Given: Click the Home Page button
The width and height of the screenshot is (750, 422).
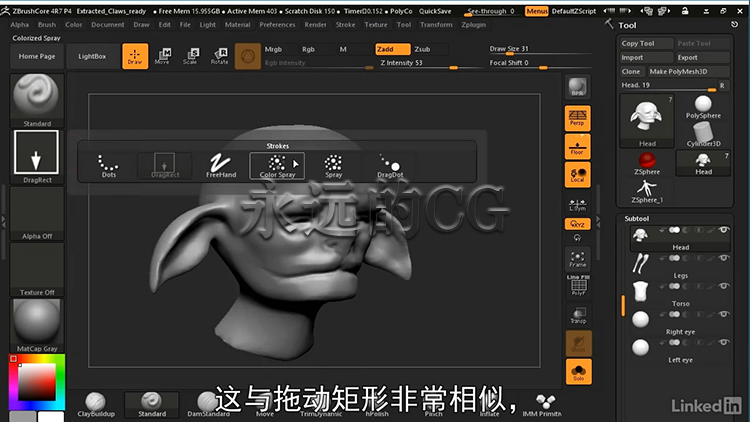Looking at the screenshot, I should click(37, 56).
